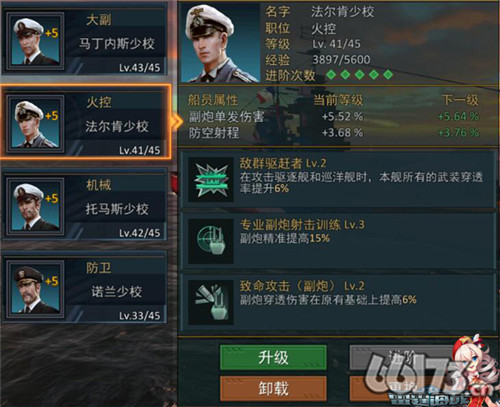Select the 火控 officer portrait
Screen dimensions: 500x407
pos(35,124)
